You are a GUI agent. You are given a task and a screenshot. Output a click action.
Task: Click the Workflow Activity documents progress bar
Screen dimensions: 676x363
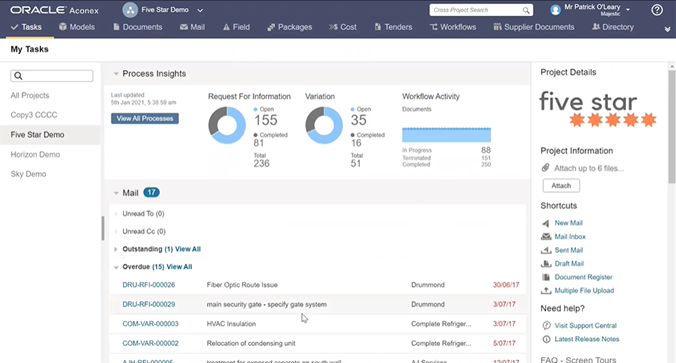click(x=446, y=135)
